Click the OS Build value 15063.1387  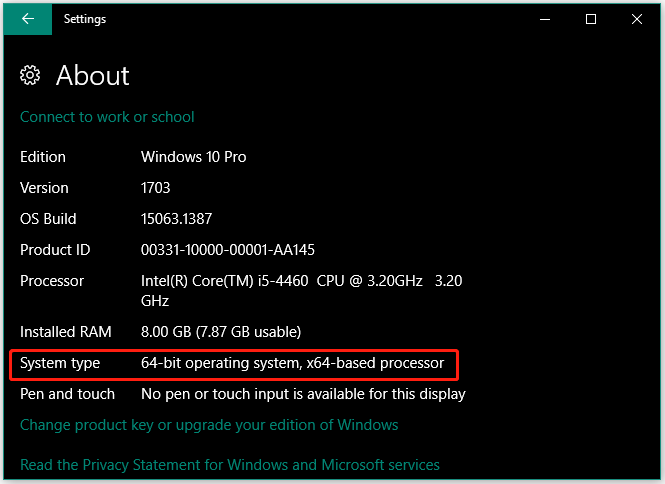[176, 219]
